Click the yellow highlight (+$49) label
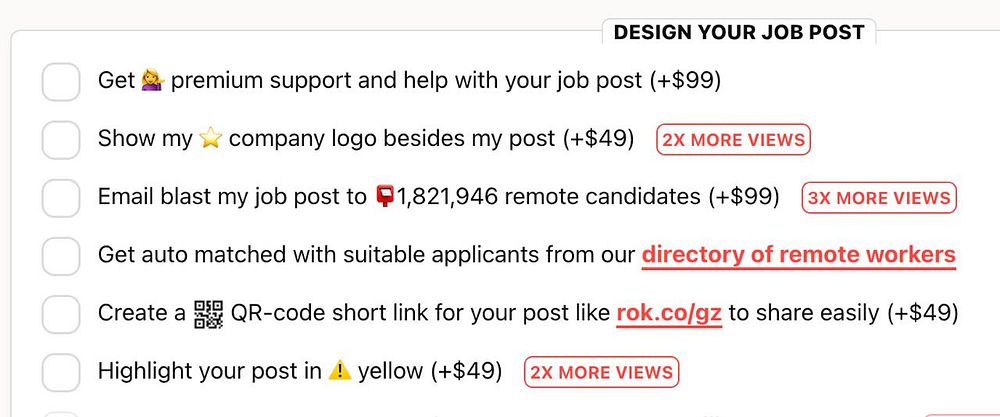This screenshot has width=1000, height=417. [x=300, y=371]
